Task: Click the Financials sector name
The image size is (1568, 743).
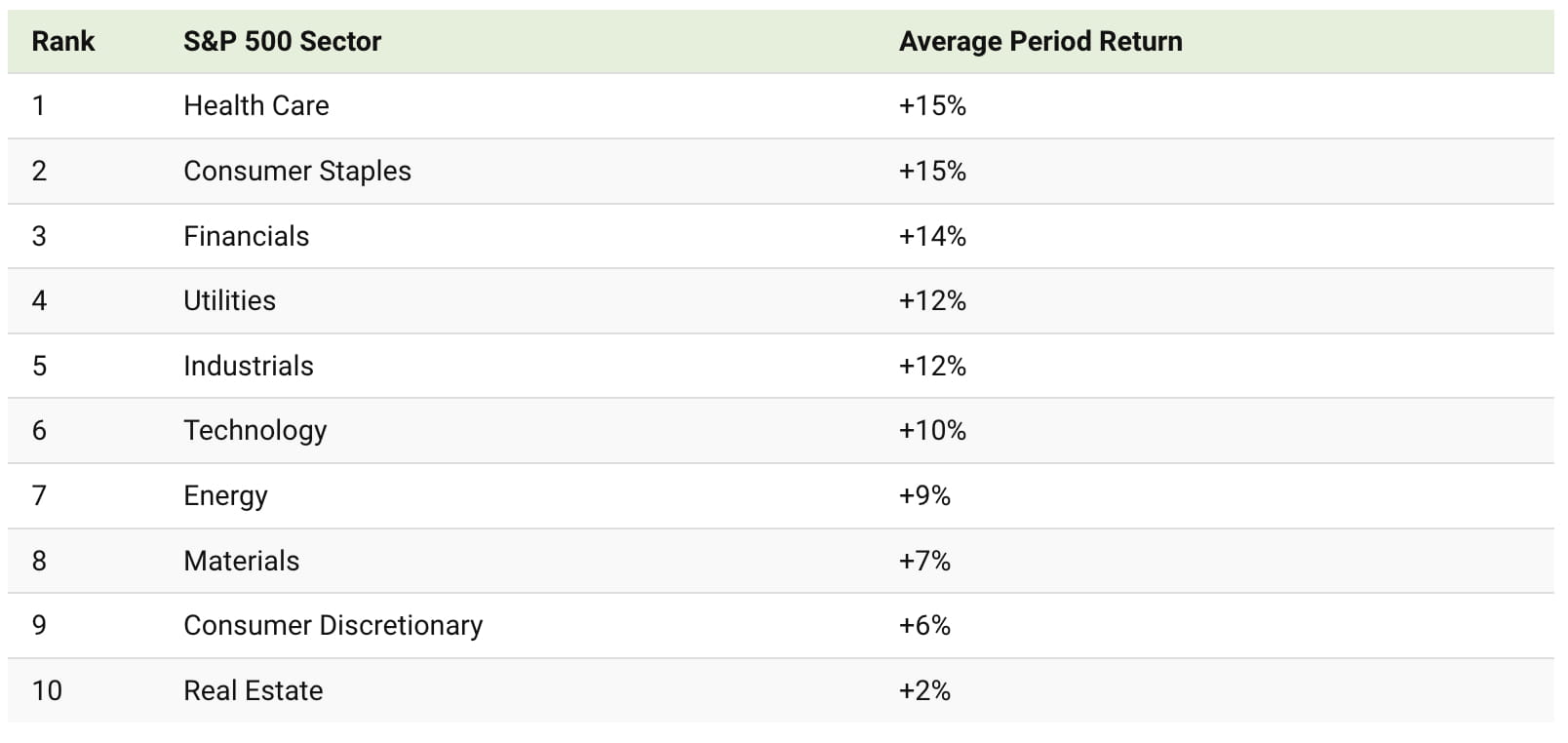Action: click(247, 236)
